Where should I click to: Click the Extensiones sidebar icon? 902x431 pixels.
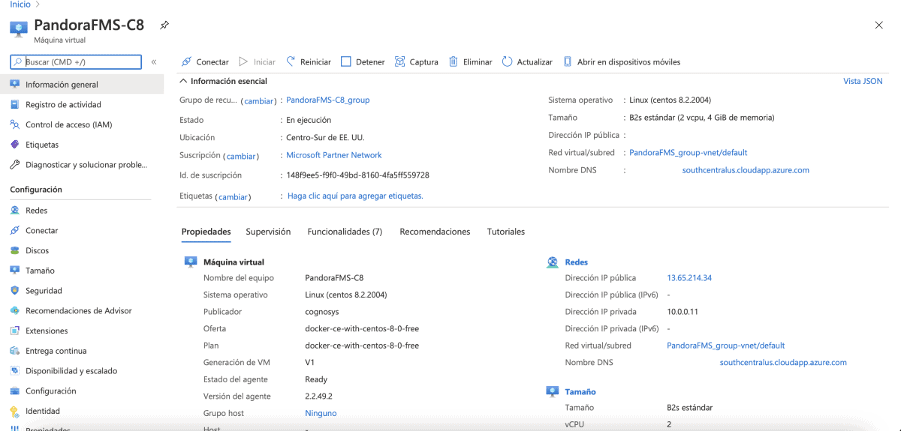15,331
